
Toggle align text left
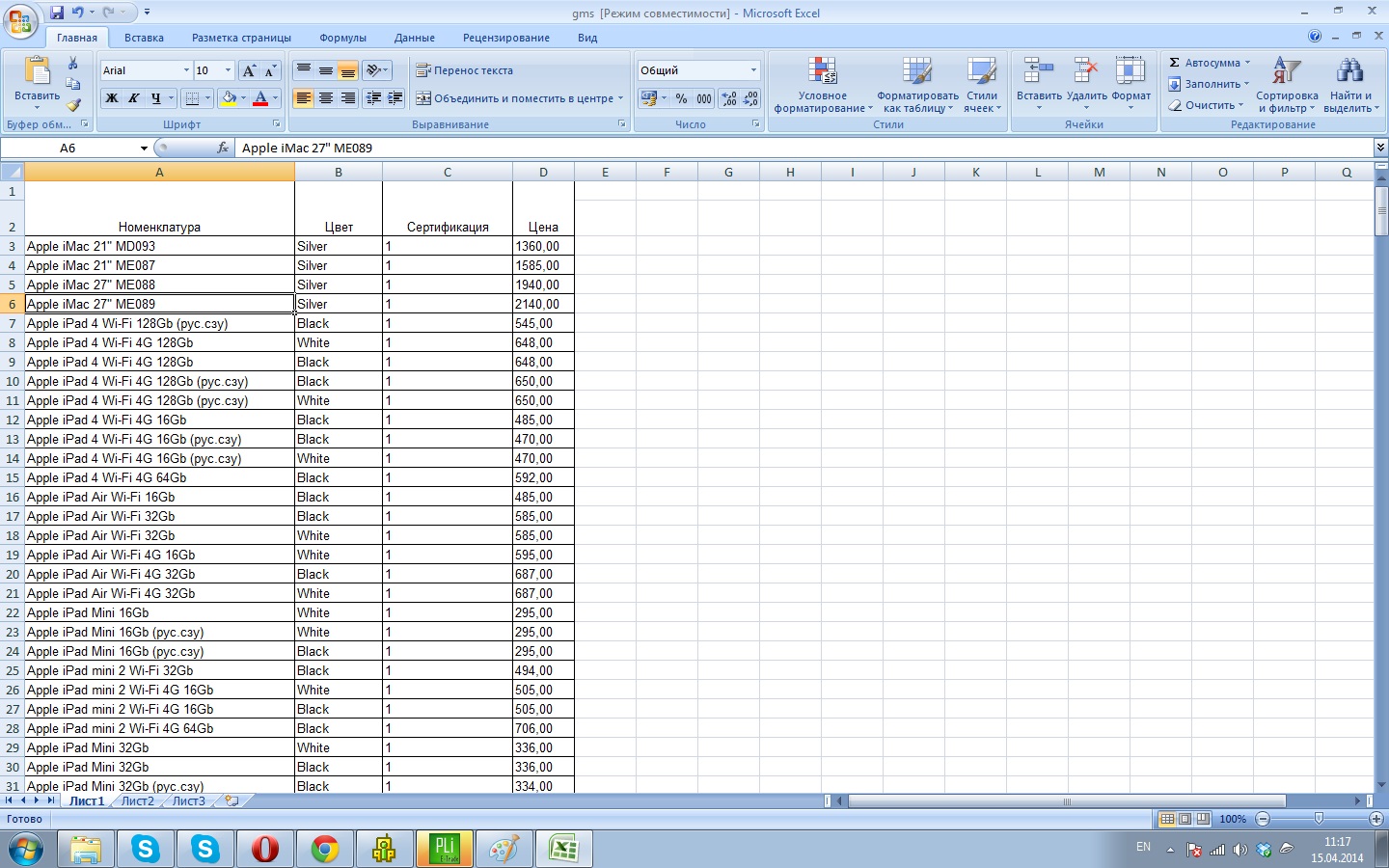pos(304,98)
